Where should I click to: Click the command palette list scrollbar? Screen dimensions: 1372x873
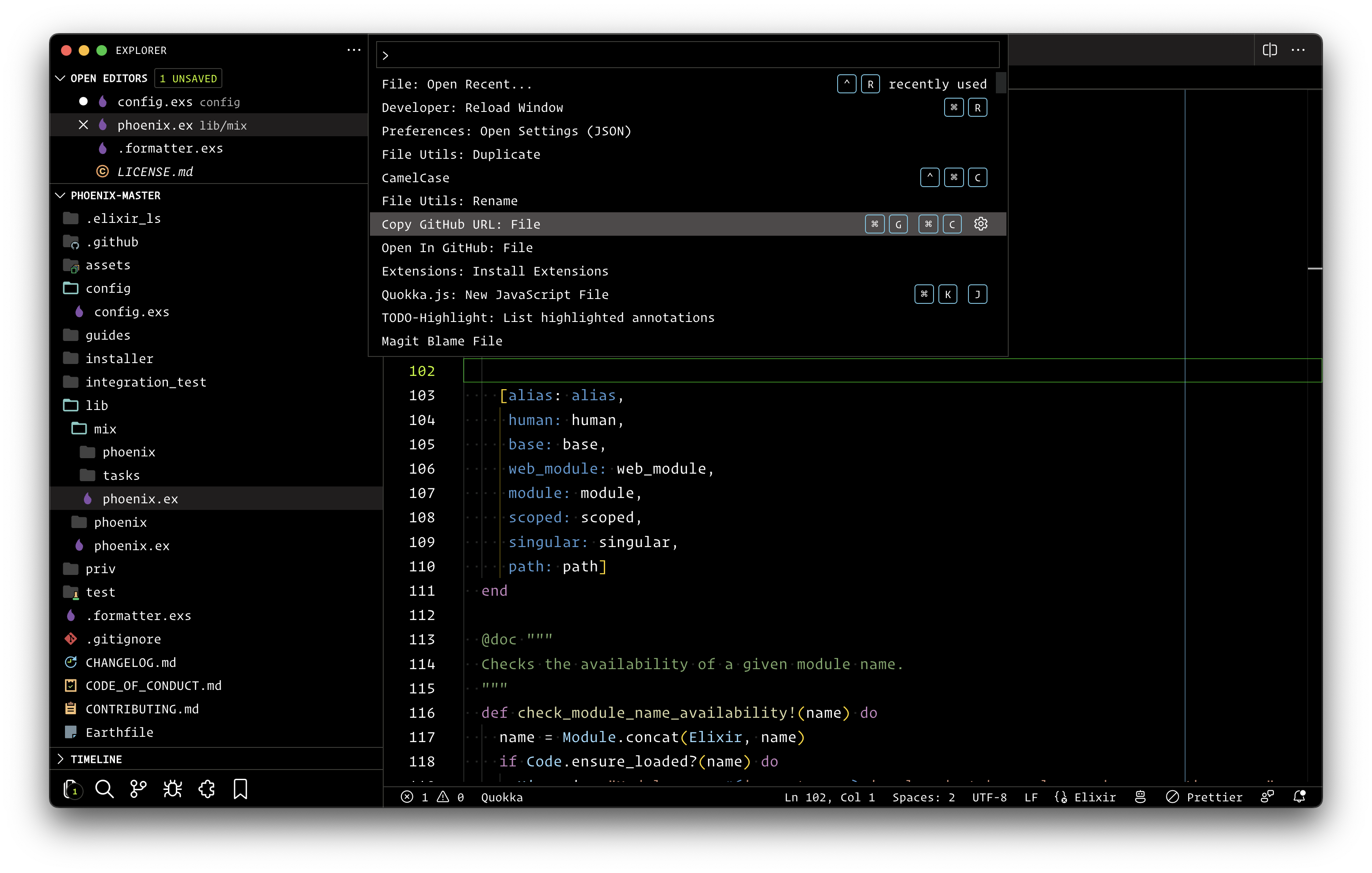tap(1001, 83)
